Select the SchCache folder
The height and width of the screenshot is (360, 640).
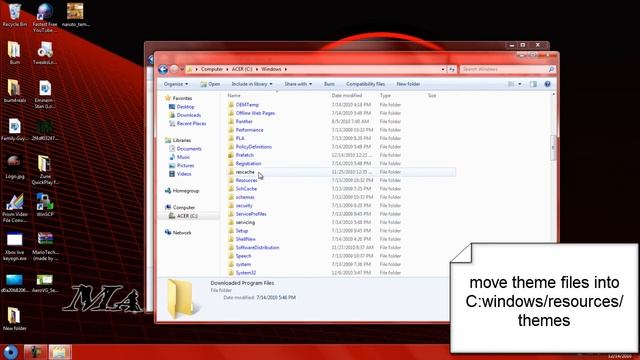(242, 189)
